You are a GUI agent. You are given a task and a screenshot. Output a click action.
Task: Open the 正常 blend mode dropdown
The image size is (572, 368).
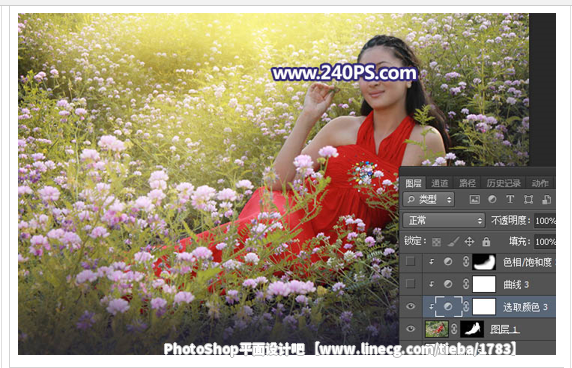coord(444,220)
